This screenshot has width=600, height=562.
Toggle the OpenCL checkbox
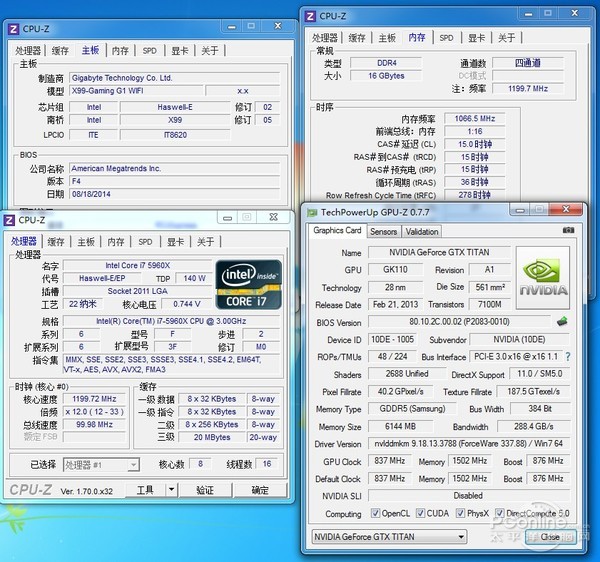pos(375,513)
